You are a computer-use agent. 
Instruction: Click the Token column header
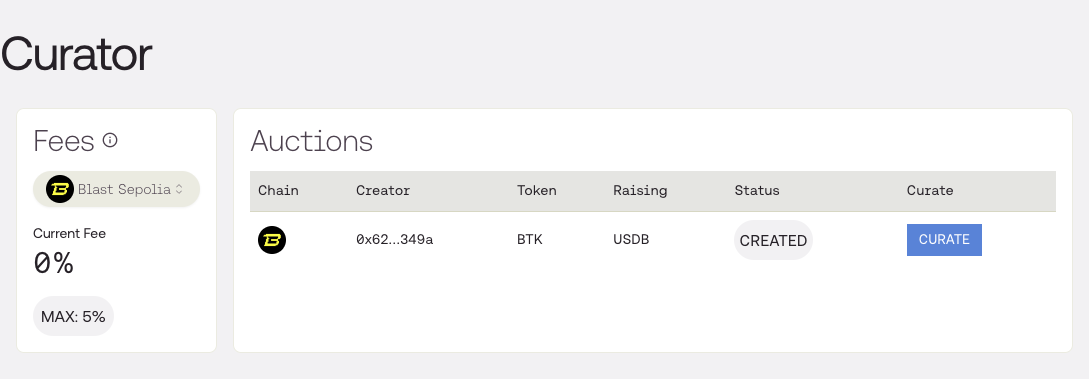[537, 190]
